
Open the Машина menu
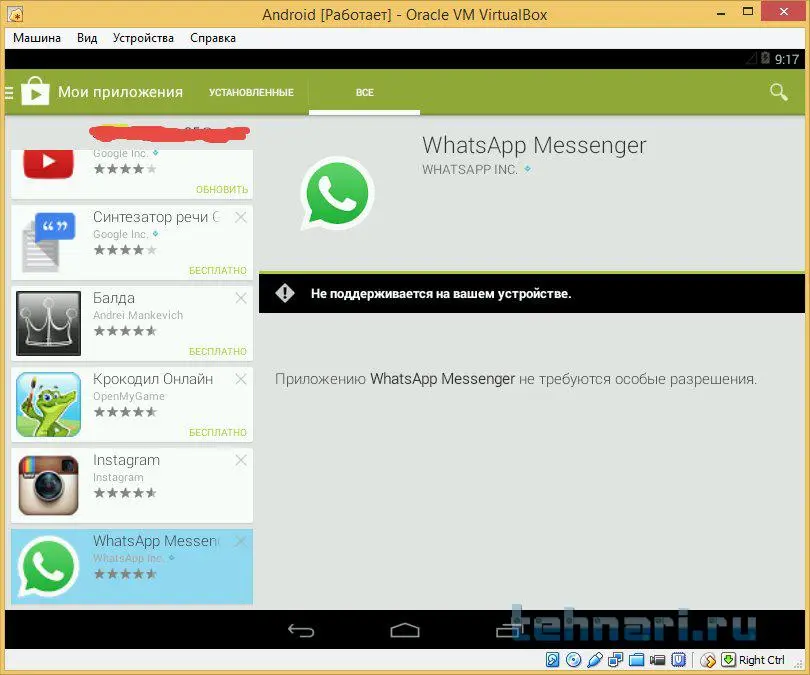pyautogui.click(x=37, y=38)
